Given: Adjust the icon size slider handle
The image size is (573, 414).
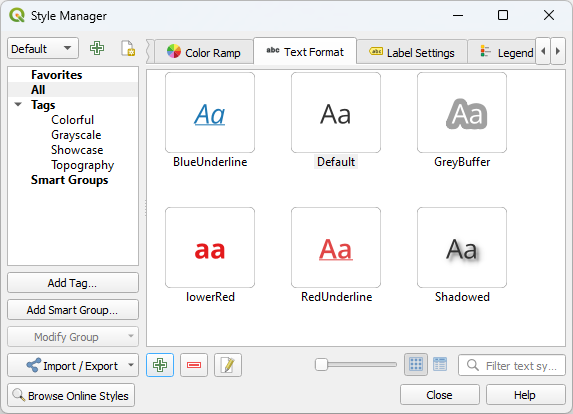Looking at the screenshot, I should pos(321,364).
